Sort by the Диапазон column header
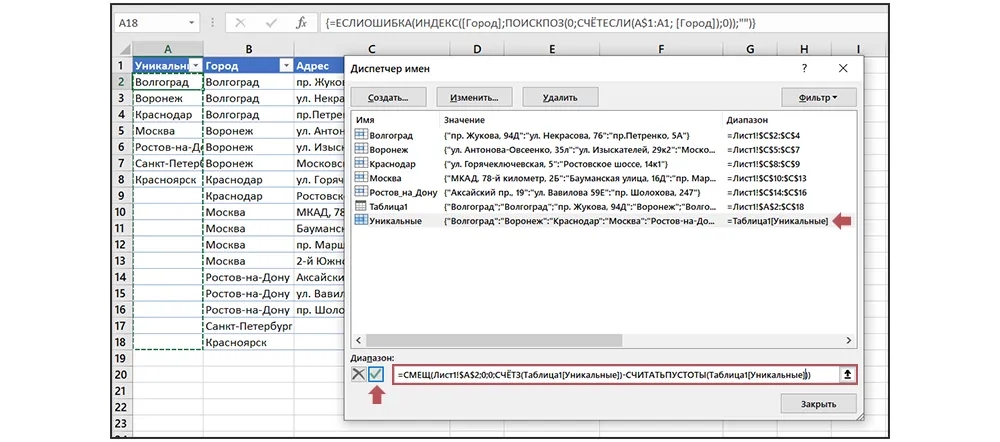 (747, 119)
